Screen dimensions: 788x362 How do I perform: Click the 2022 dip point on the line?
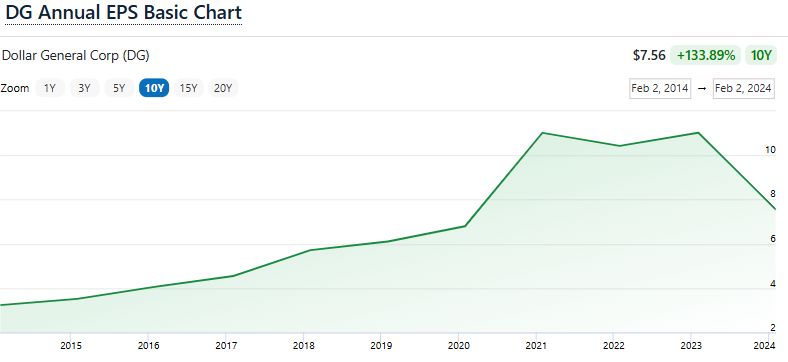coord(620,146)
